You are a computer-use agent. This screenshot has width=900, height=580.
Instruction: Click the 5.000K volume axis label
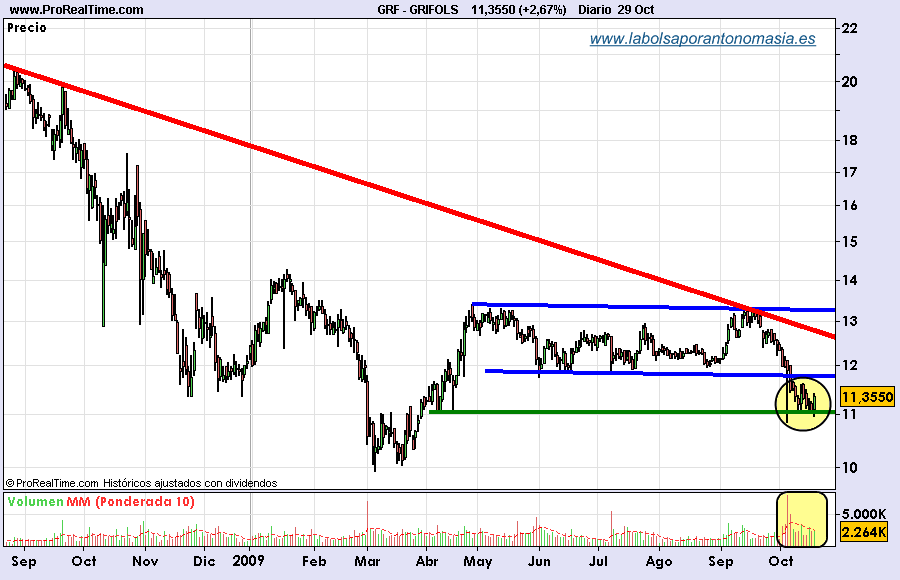864,513
